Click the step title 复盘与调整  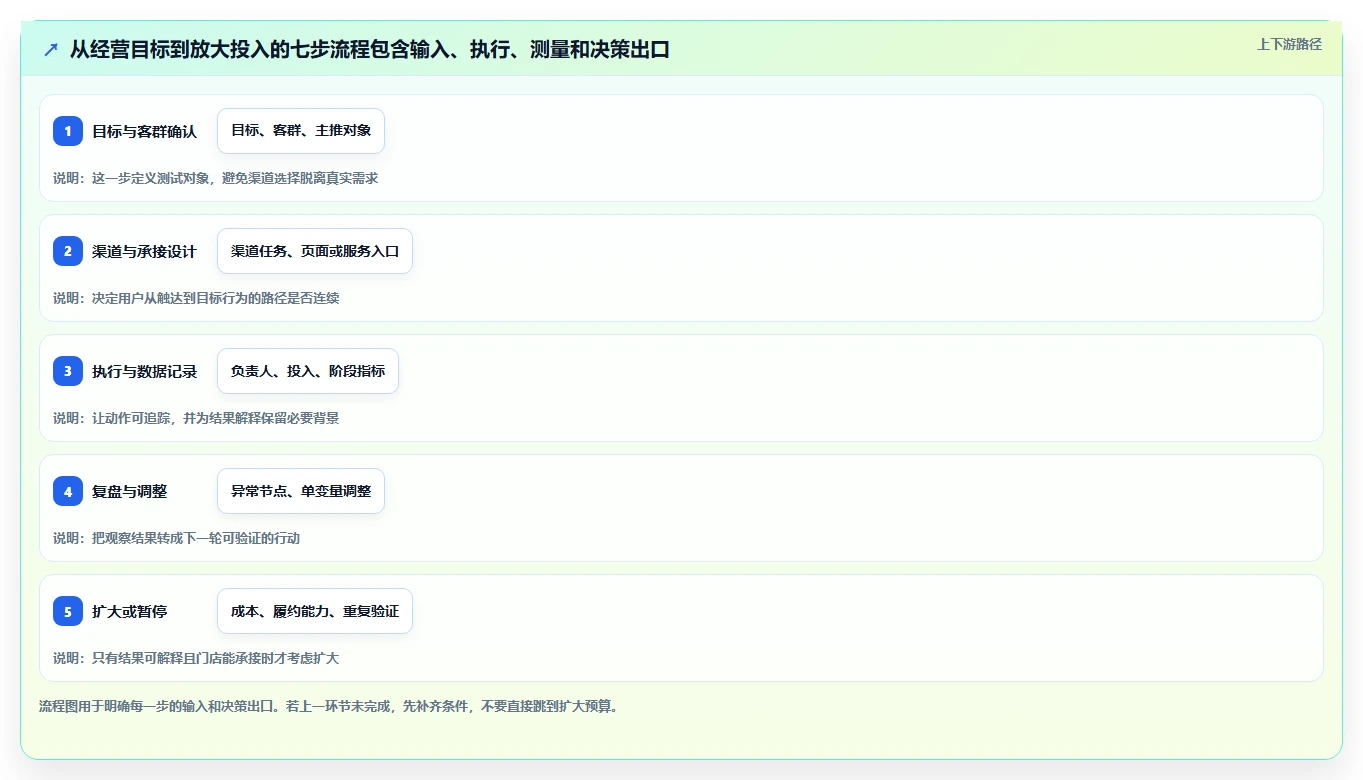(129, 491)
